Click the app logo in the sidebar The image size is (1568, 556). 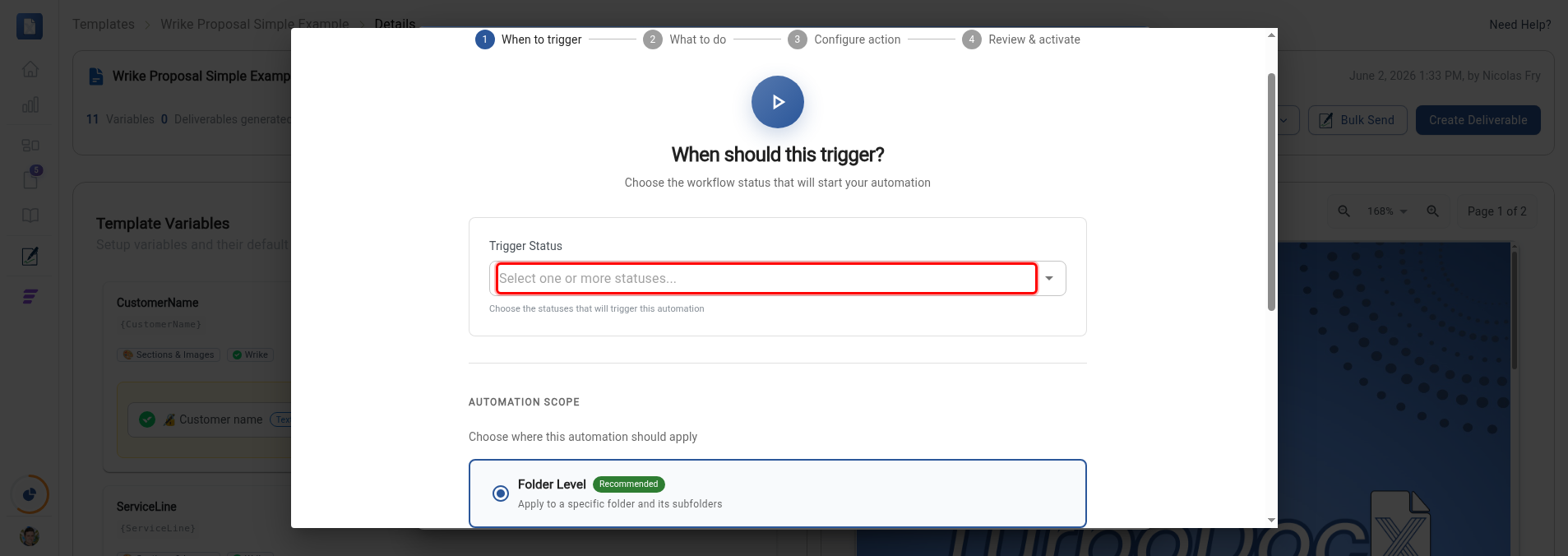(30, 26)
